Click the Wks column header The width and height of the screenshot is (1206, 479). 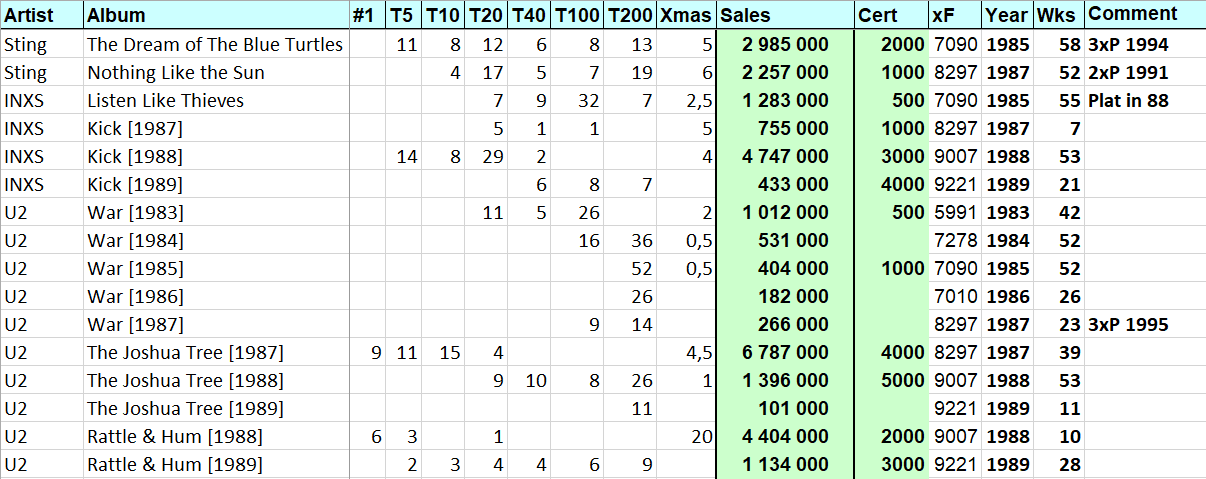point(1059,15)
